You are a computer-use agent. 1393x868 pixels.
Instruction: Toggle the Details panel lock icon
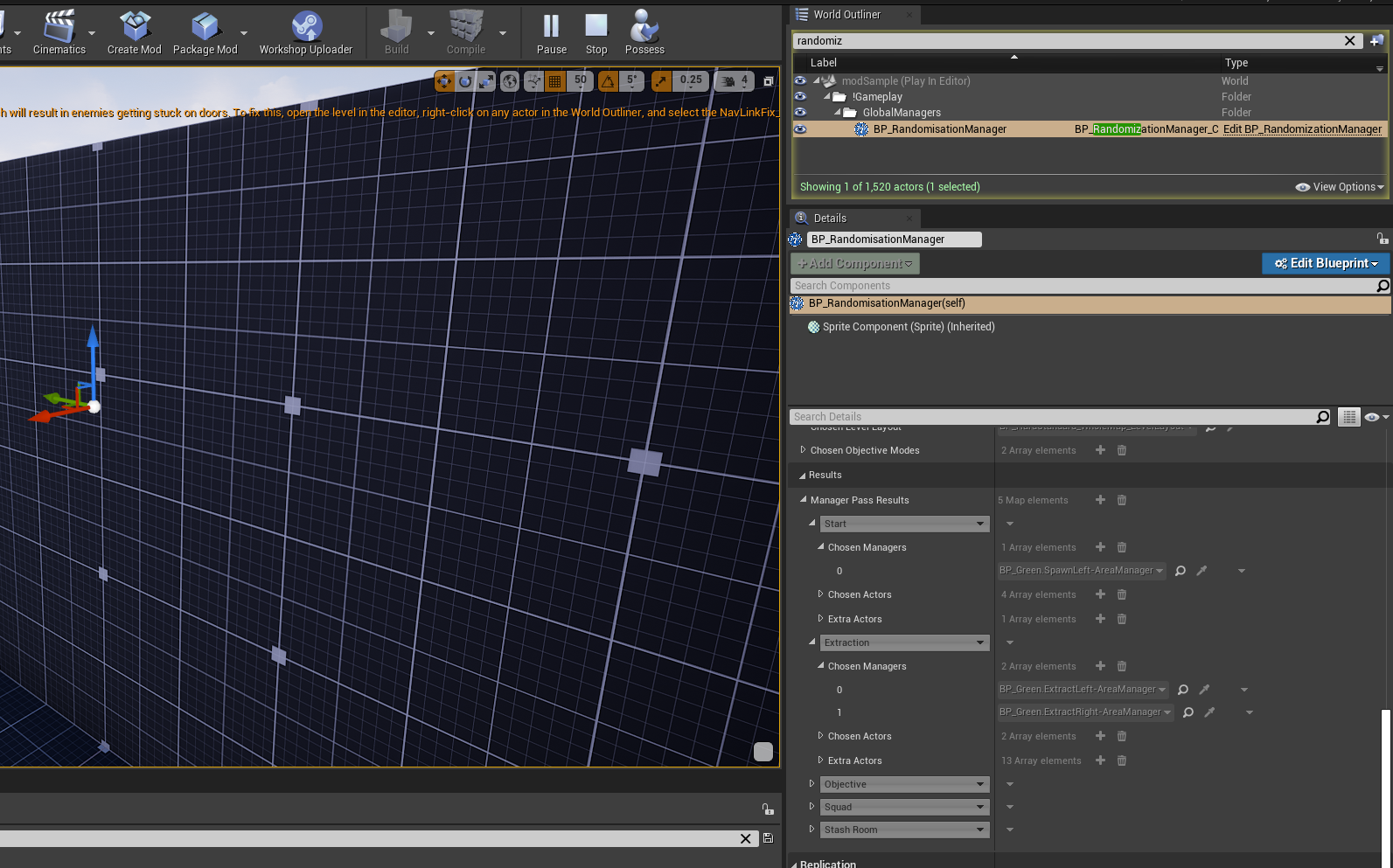1382,239
